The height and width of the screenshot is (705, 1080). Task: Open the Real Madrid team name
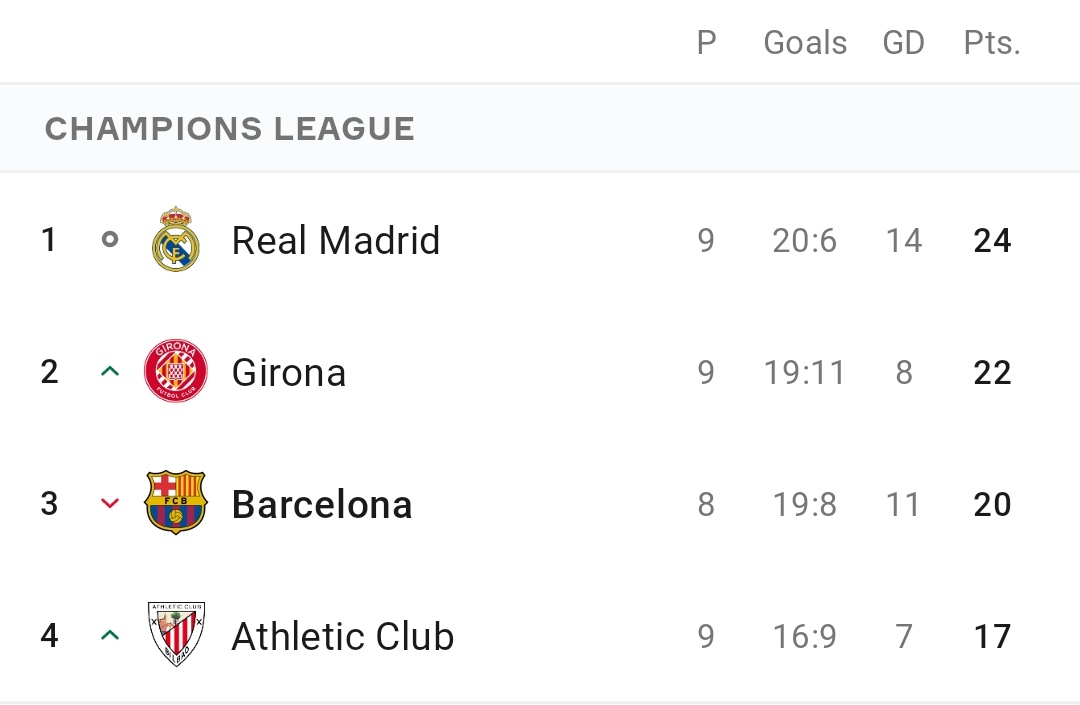pos(335,240)
